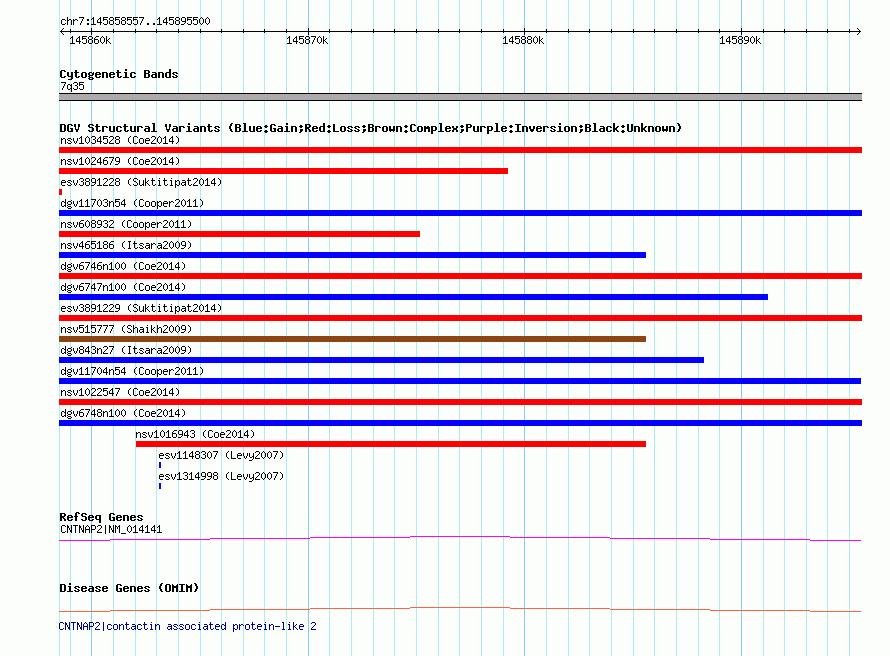Click the nsv465186 (Itsara2009) label
Screen dimensions: 890x656
126,245
